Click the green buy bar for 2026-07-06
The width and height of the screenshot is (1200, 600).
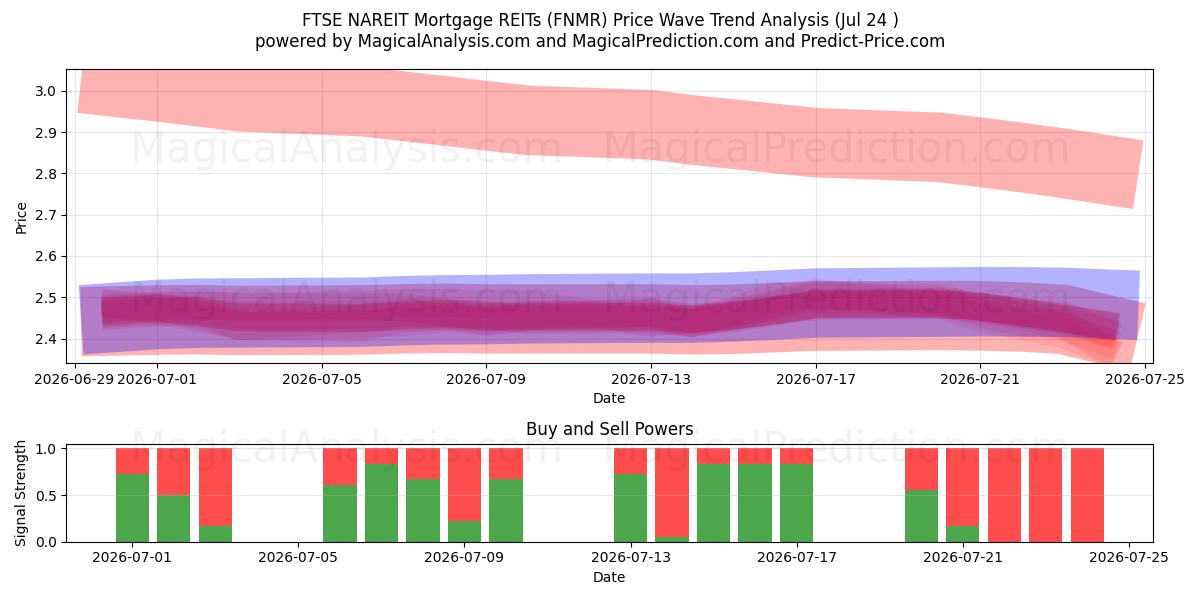[340, 513]
